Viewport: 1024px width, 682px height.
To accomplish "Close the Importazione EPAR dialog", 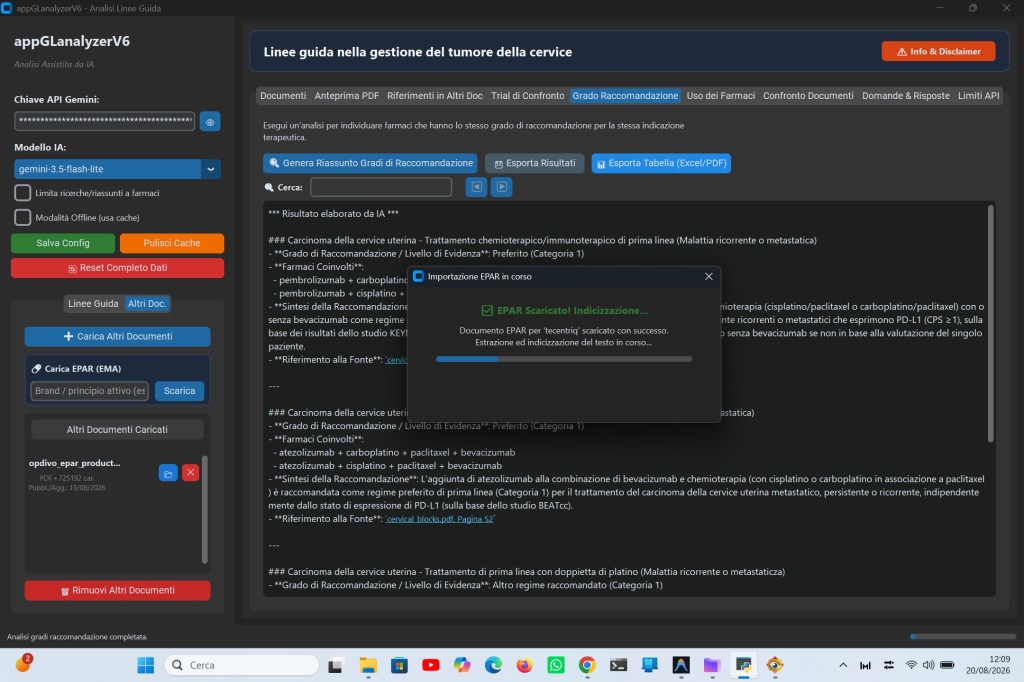I will click(x=709, y=276).
